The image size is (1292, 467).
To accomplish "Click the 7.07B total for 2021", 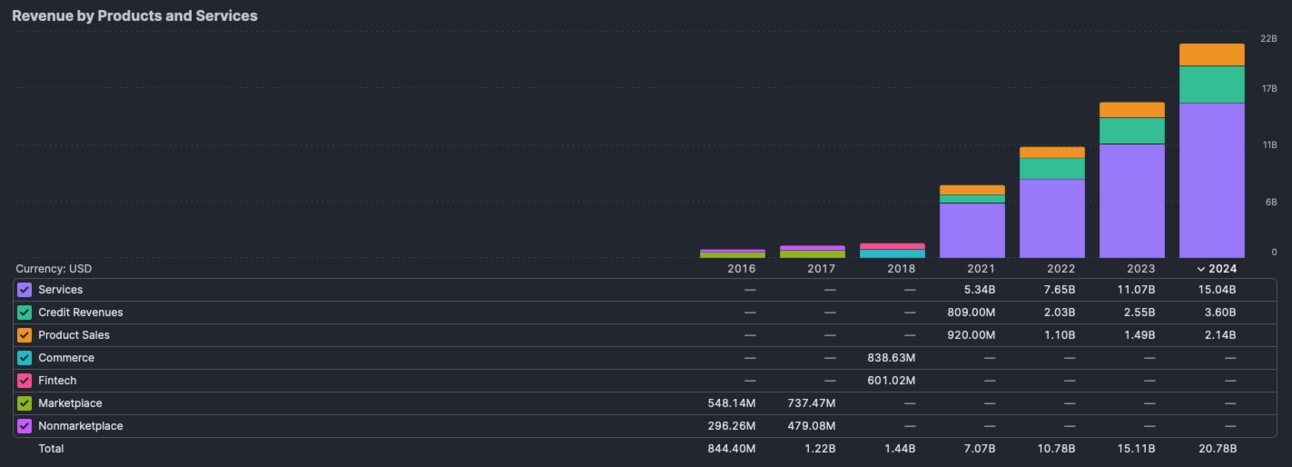I will (x=980, y=449).
